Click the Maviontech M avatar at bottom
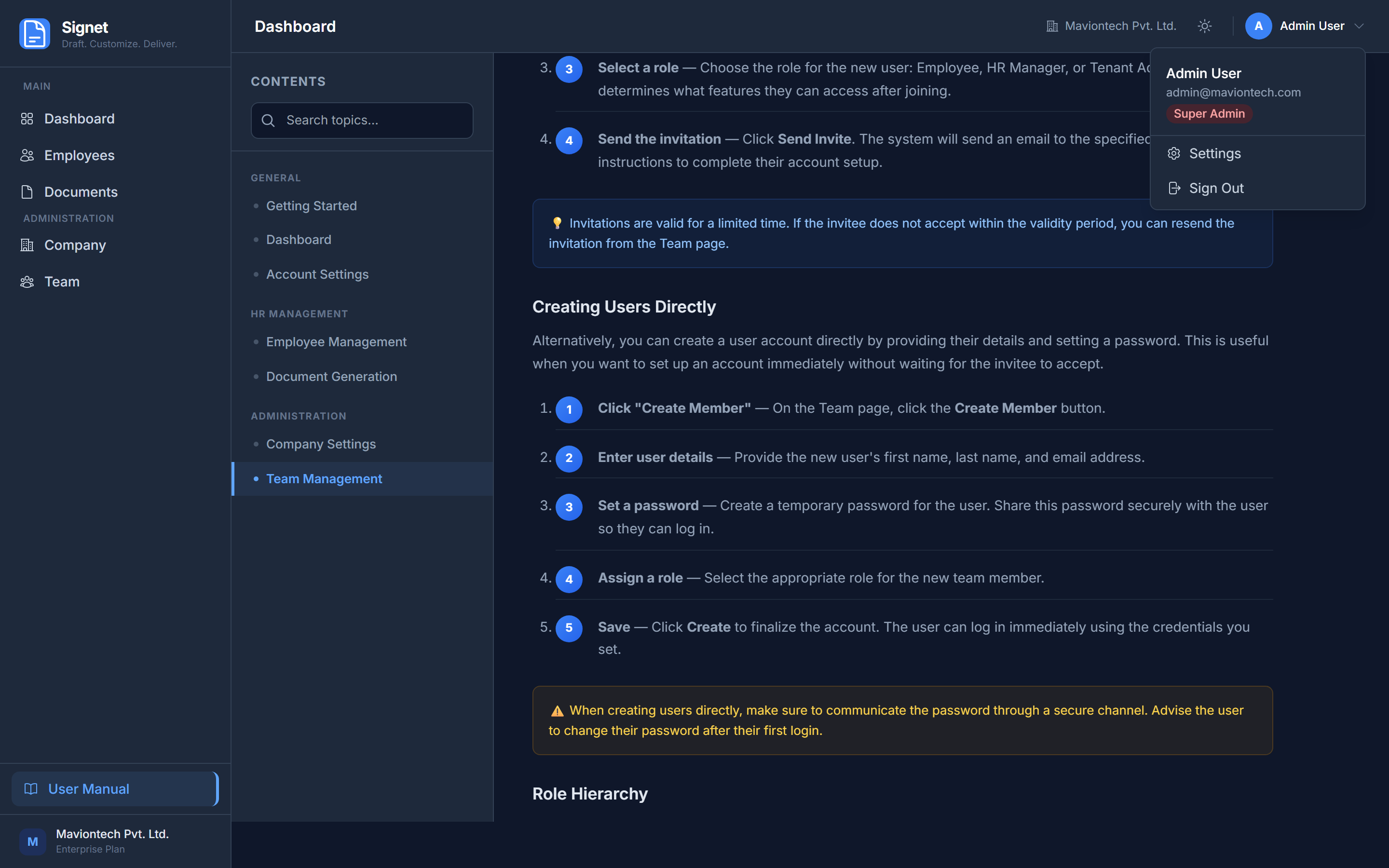This screenshot has width=1389, height=868. [33, 841]
